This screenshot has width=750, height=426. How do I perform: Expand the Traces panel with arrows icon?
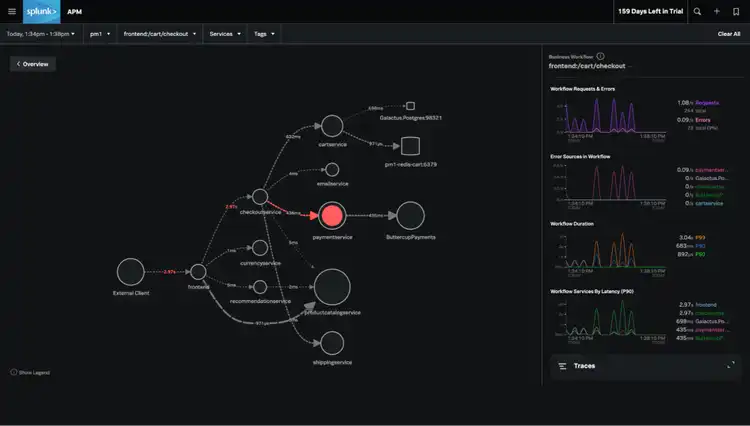731,366
